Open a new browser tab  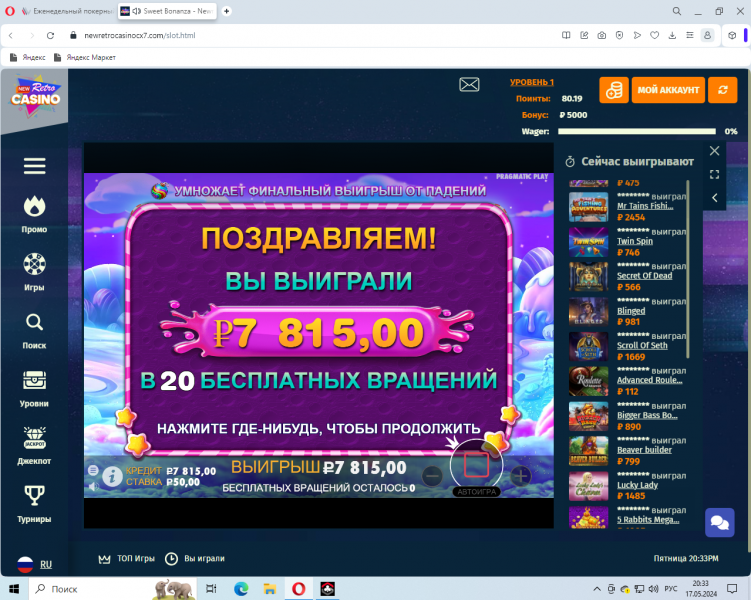click(227, 11)
